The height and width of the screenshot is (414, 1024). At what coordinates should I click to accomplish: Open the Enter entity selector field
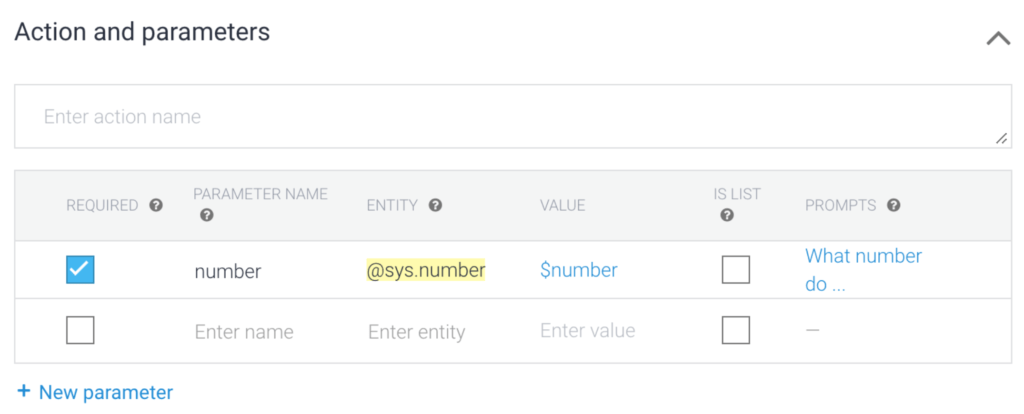click(x=416, y=332)
